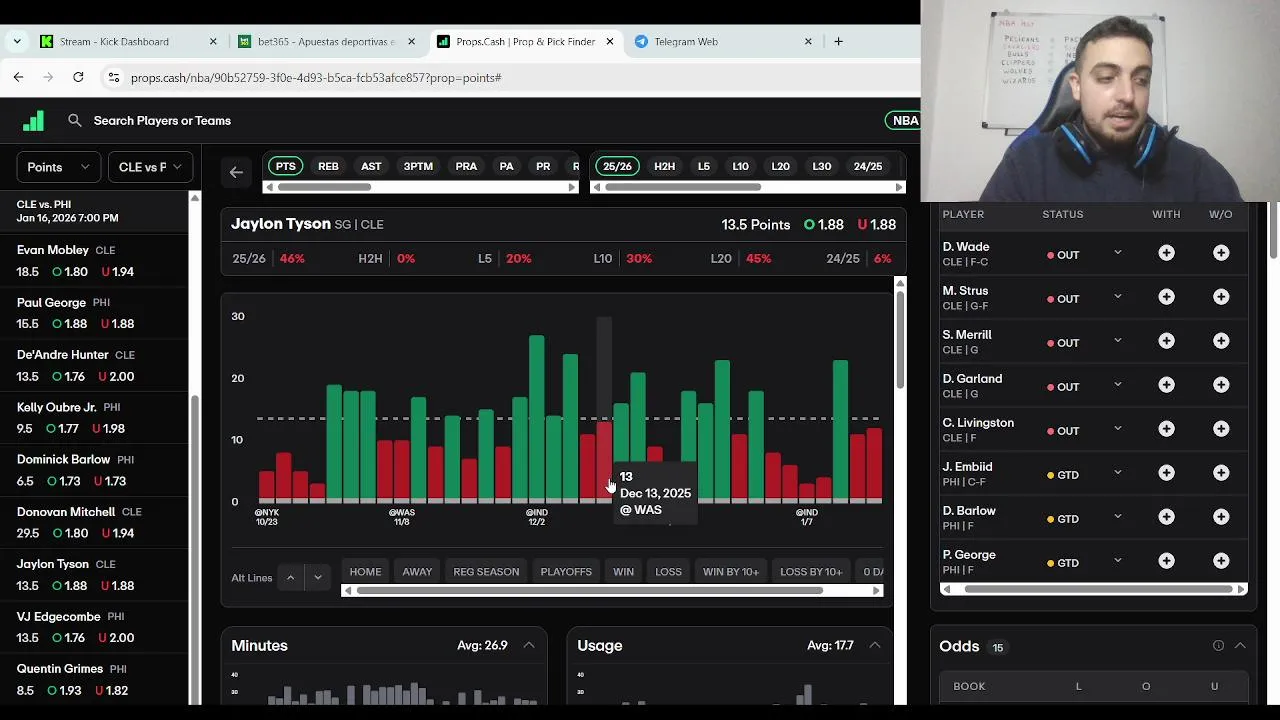This screenshot has height=720, width=1280.
Task: Switch to H2H timeframe tab
Action: pos(665,166)
